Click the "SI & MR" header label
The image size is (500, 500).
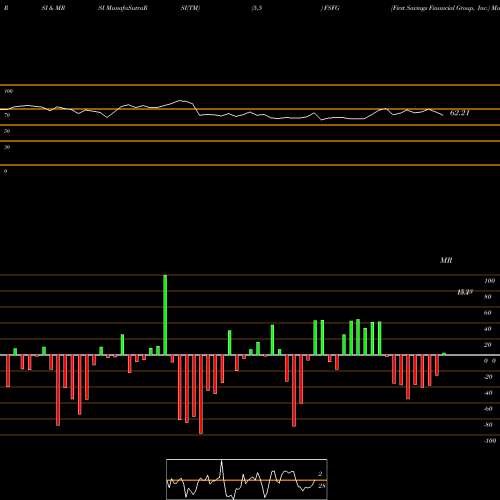point(53,8)
